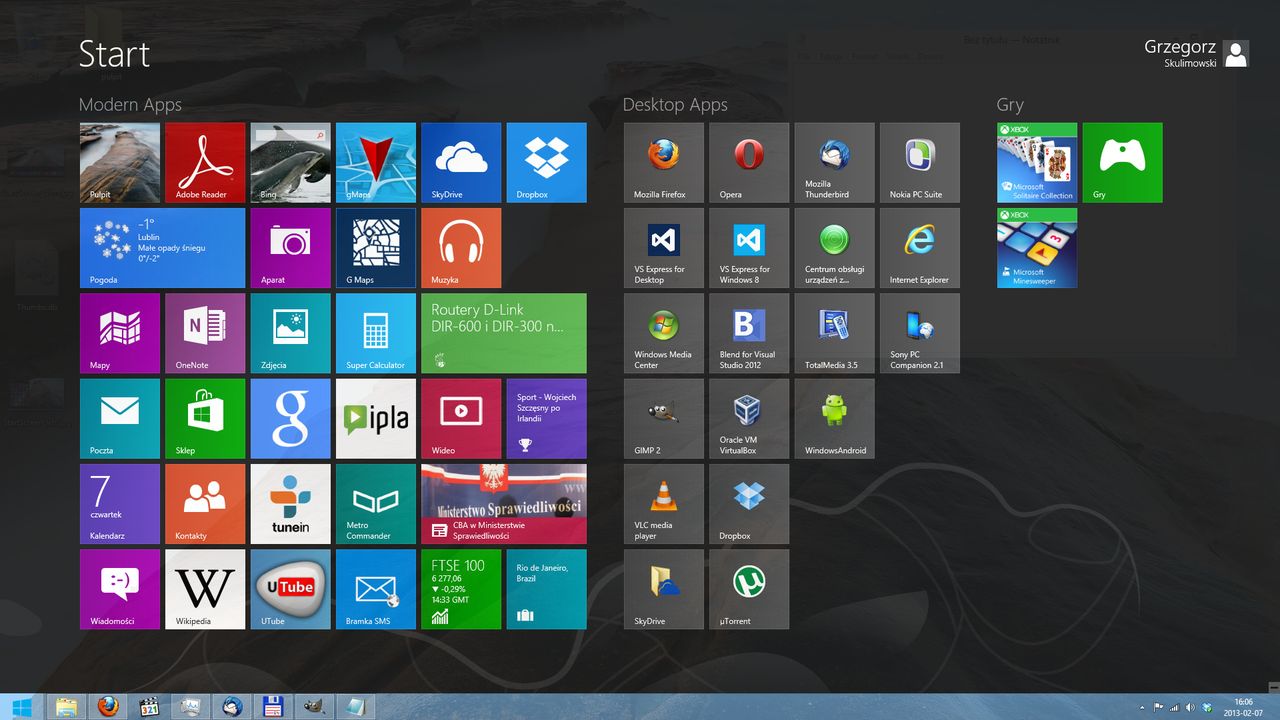The image size is (1280, 720).
Task: Launch Blend for Visual Studio 2012
Action: [749, 333]
